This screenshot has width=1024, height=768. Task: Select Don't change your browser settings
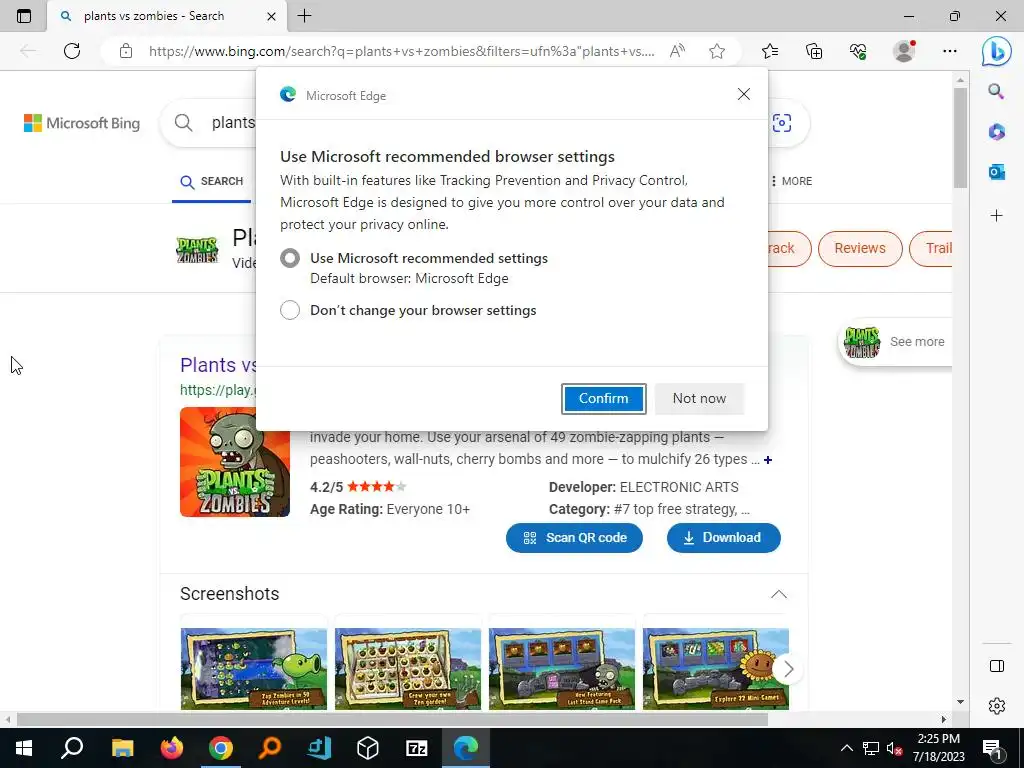click(x=290, y=310)
